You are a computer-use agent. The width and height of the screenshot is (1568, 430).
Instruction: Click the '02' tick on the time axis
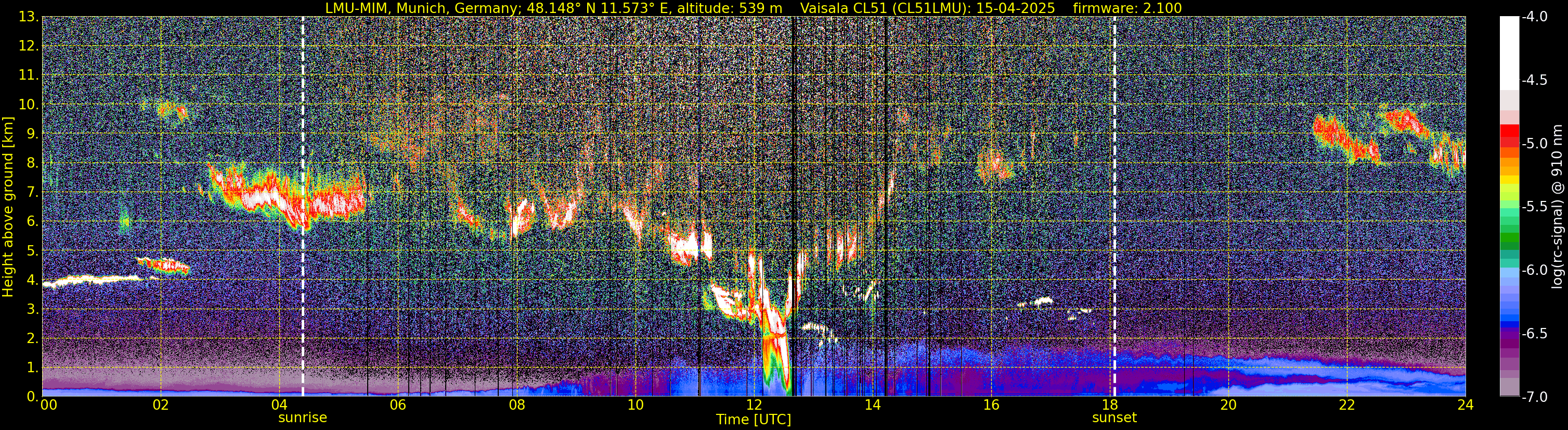[x=160, y=405]
